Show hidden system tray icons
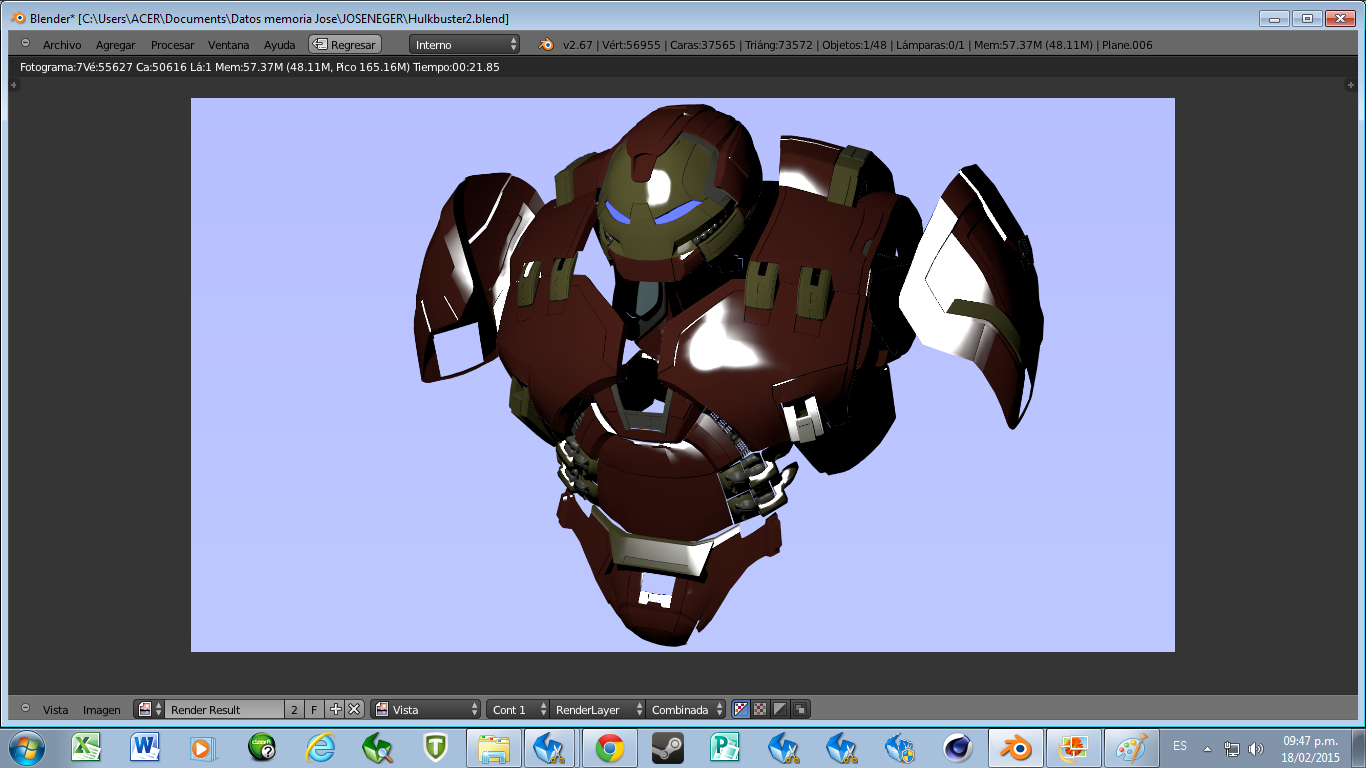Screen dimensions: 1366x770 tap(1208, 748)
